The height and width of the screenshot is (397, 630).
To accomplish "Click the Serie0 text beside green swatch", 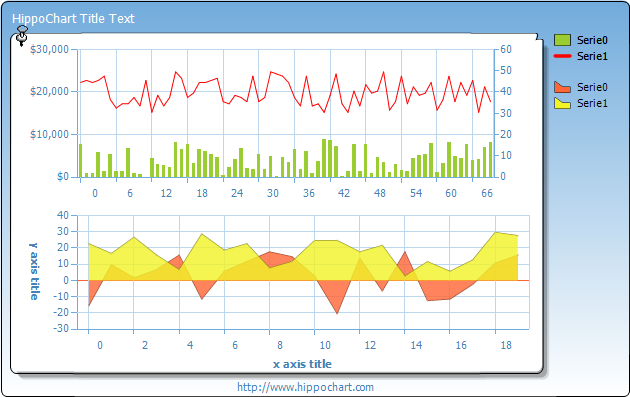I will click(x=592, y=40).
